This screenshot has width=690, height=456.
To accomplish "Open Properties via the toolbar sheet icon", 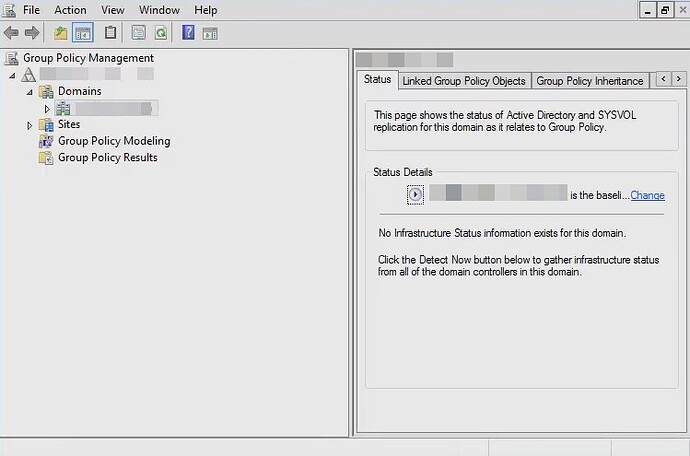I will [139, 33].
